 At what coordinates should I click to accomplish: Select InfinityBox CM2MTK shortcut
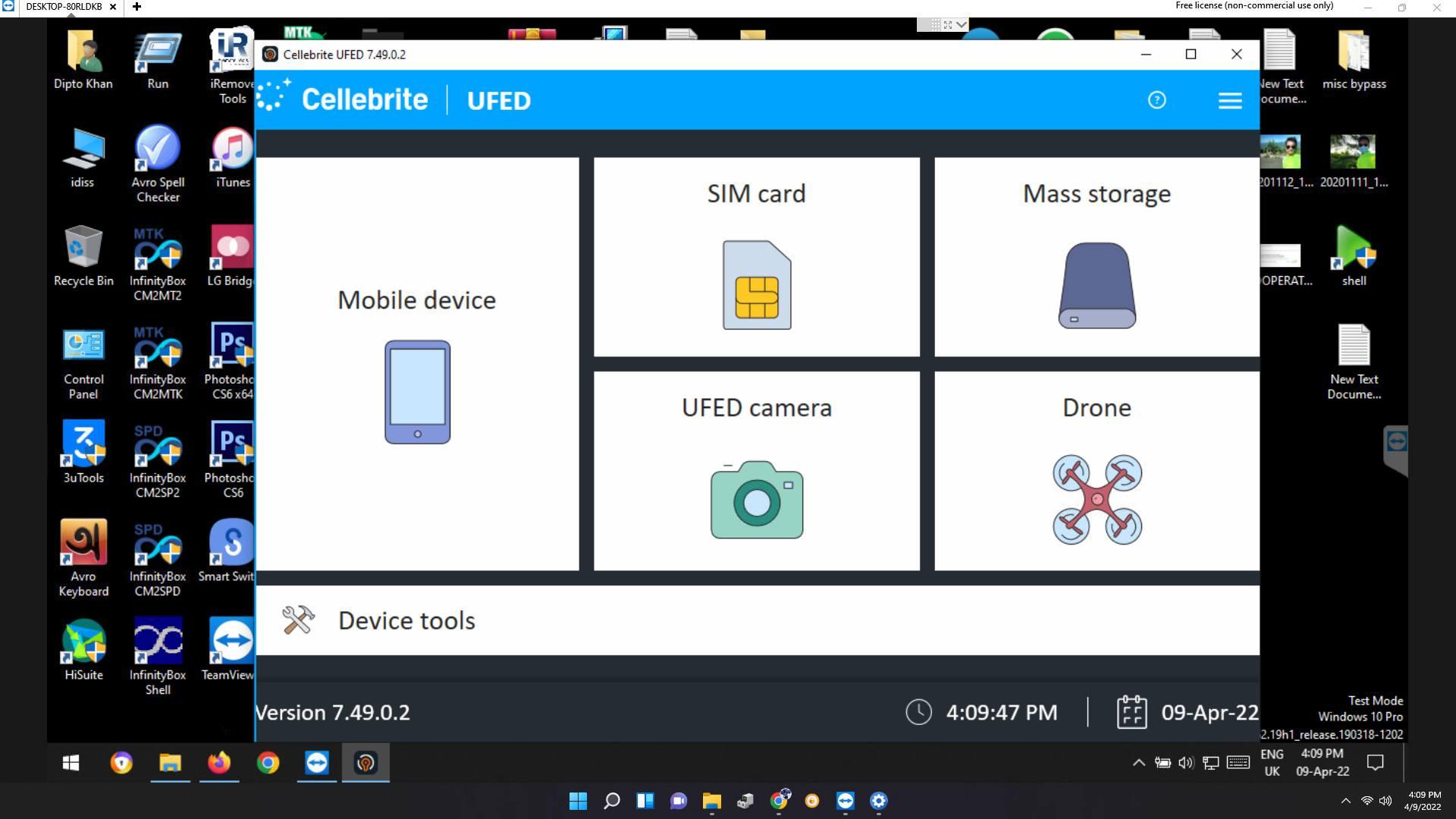tap(158, 362)
